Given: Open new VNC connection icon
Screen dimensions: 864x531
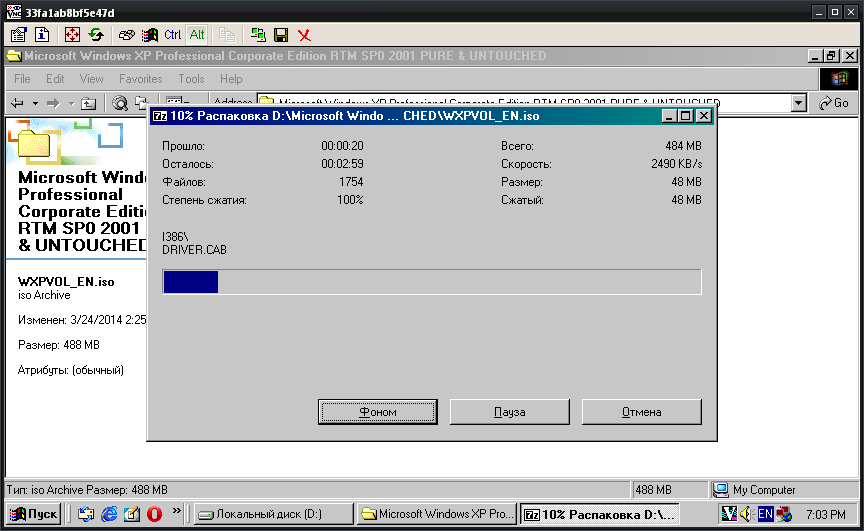Looking at the screenshot, I should pos(258,35).
